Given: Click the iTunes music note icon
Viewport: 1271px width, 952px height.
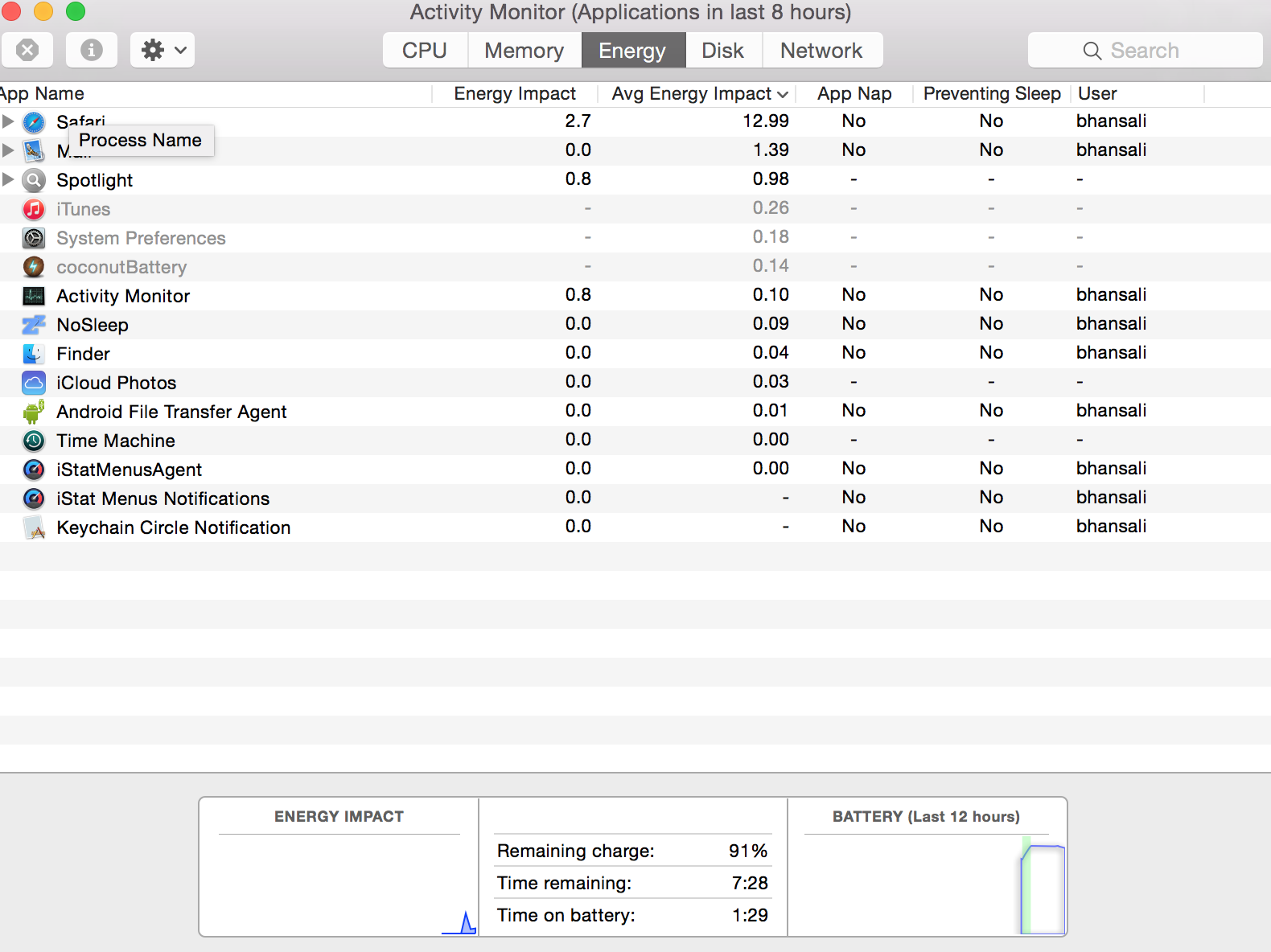Looking at the screenshot, I should tap(34, 209).
